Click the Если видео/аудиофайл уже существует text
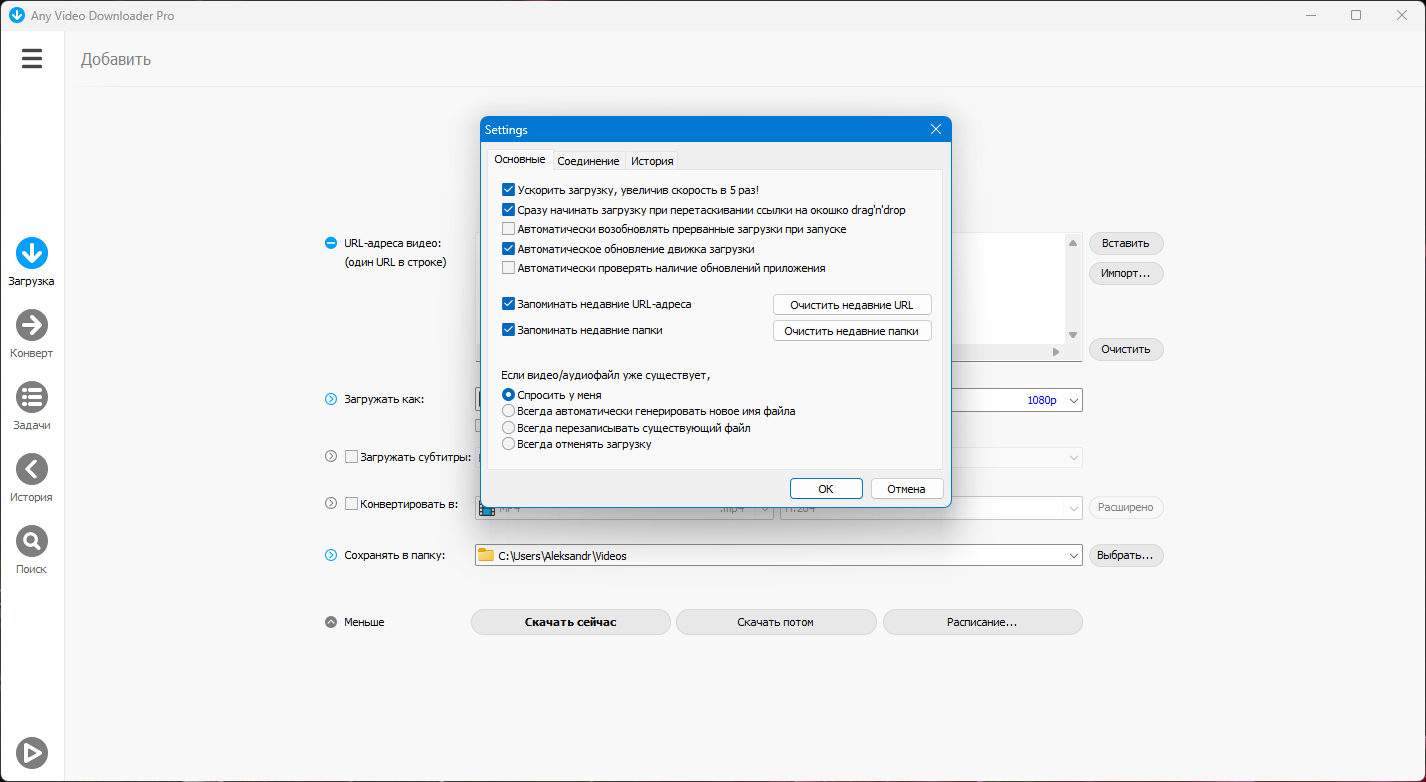The image size is (1426, 782). click(x=606, y=375)
